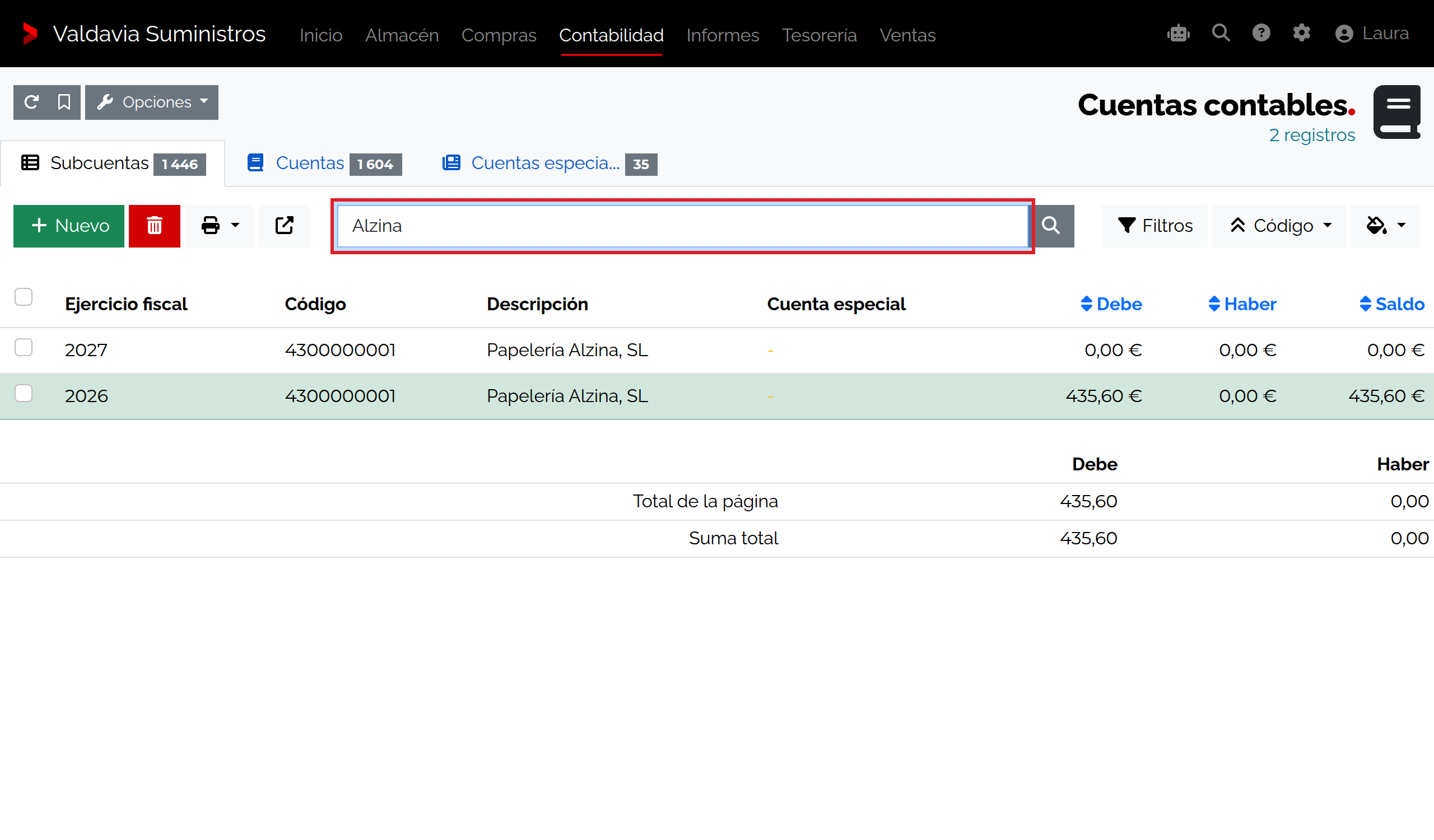The height and width of the screenshot is (840, 1434).
Task: Click the Valdavia Suministros brand link
Action: (x=159, y=34)
